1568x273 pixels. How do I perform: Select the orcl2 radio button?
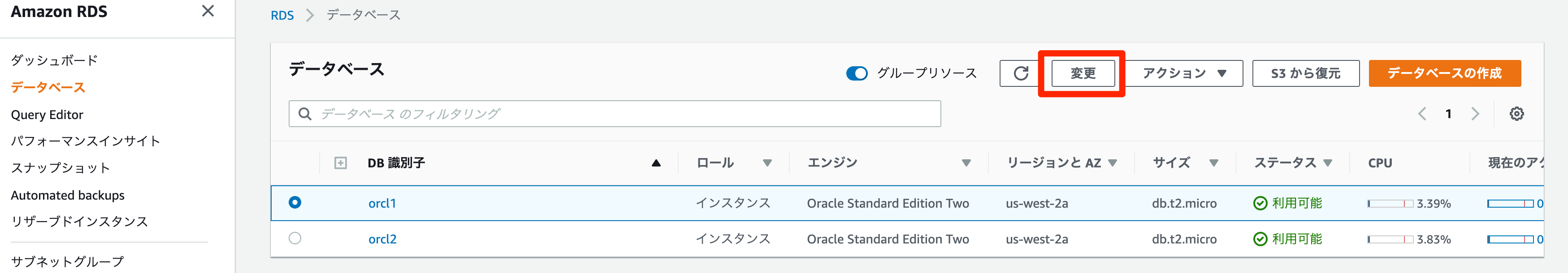pyautogui.click(x=295, y=239)
